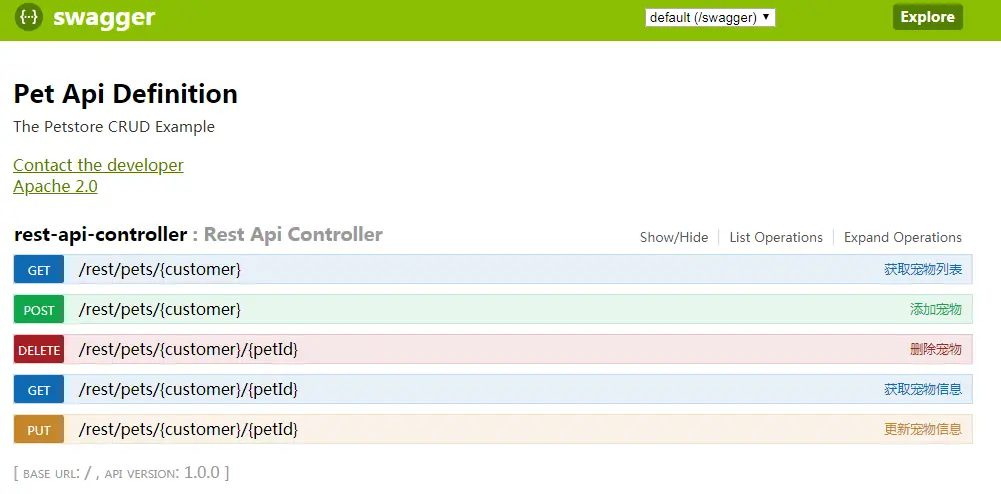Viewport: 1001px width, 494px height.
Task: Click the Explore button
Action: [928, 17]
